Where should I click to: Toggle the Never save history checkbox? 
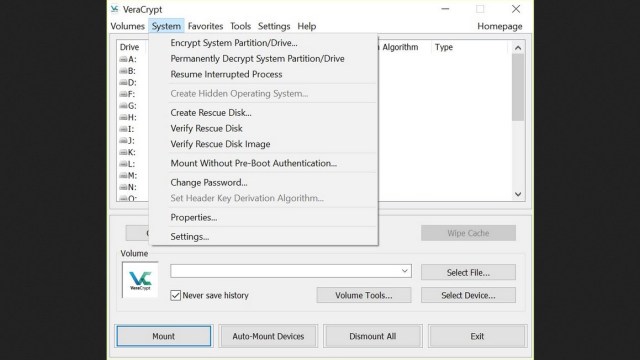tap(176, 295)
